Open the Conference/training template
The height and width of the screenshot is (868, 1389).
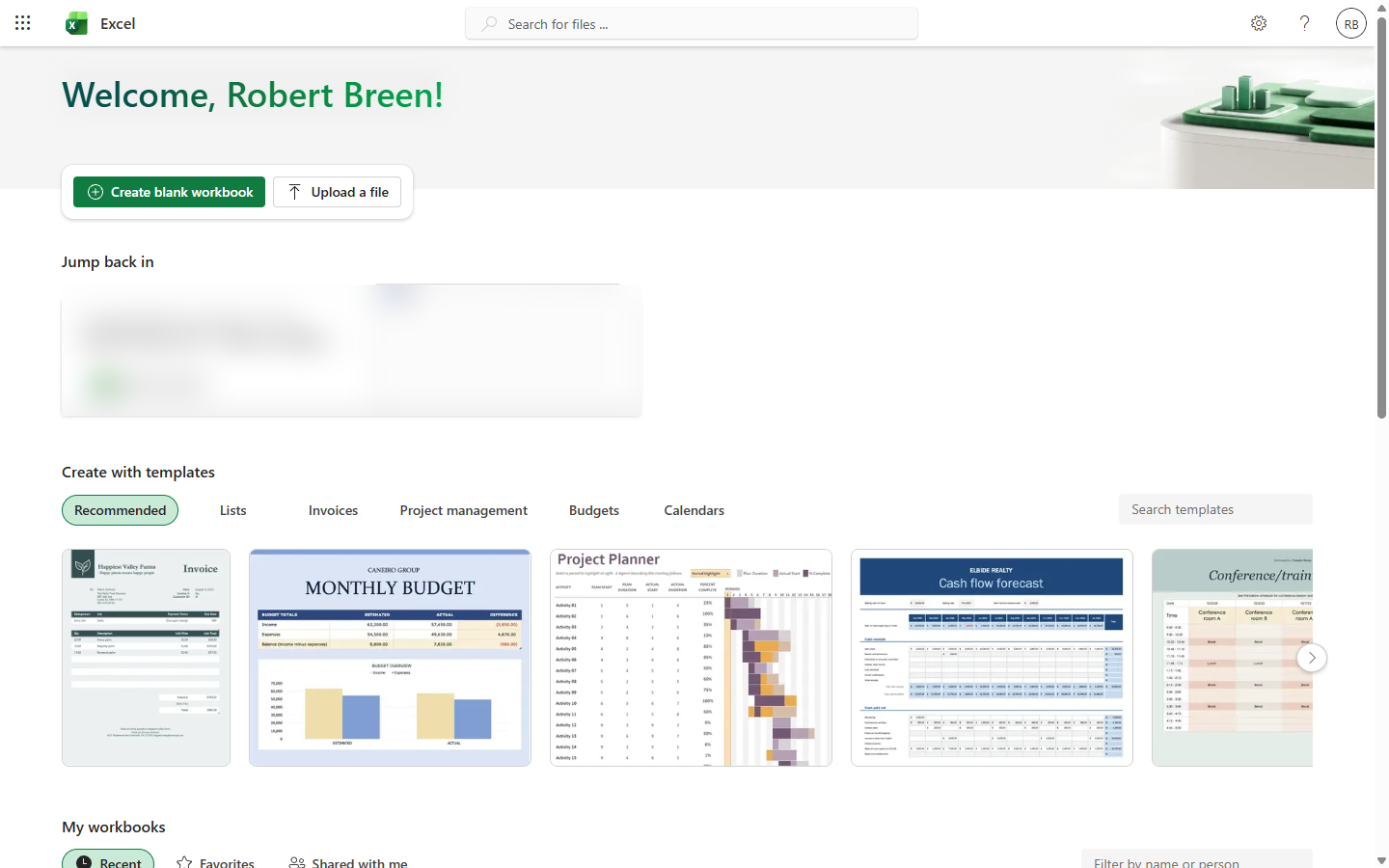[1232, 657]
